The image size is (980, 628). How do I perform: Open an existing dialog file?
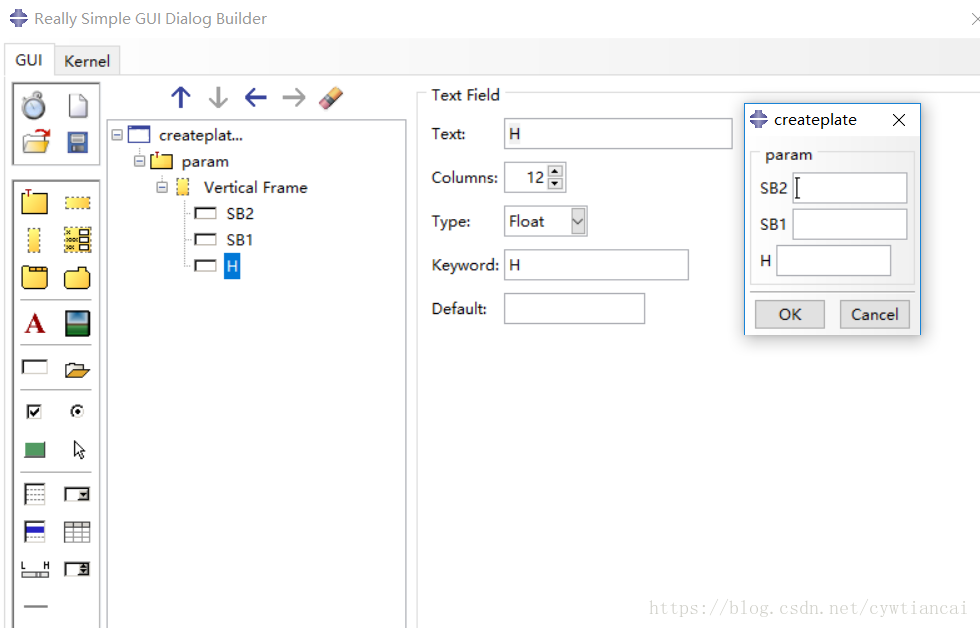(x=36, y=141)
